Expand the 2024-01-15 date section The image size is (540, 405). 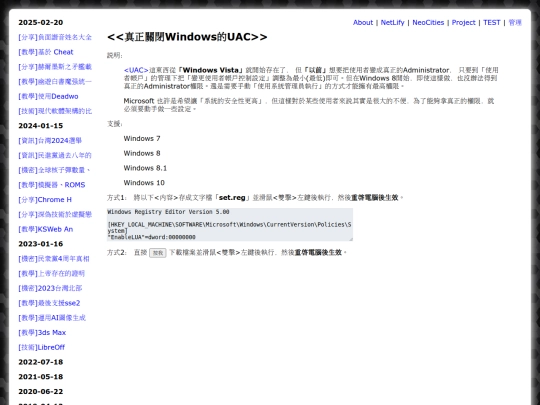point(41,126)
